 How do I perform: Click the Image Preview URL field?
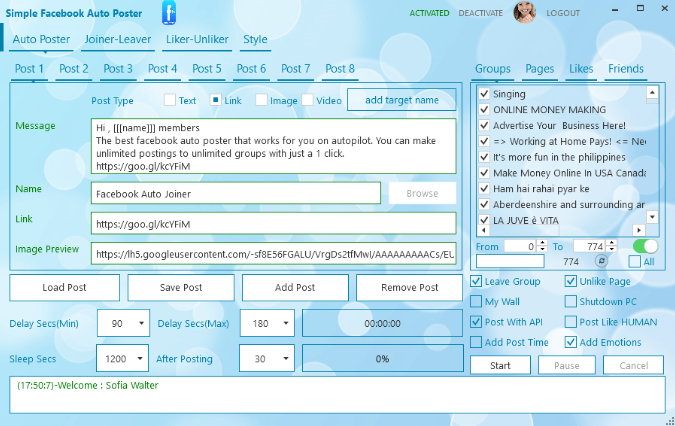tap(273, 253)
